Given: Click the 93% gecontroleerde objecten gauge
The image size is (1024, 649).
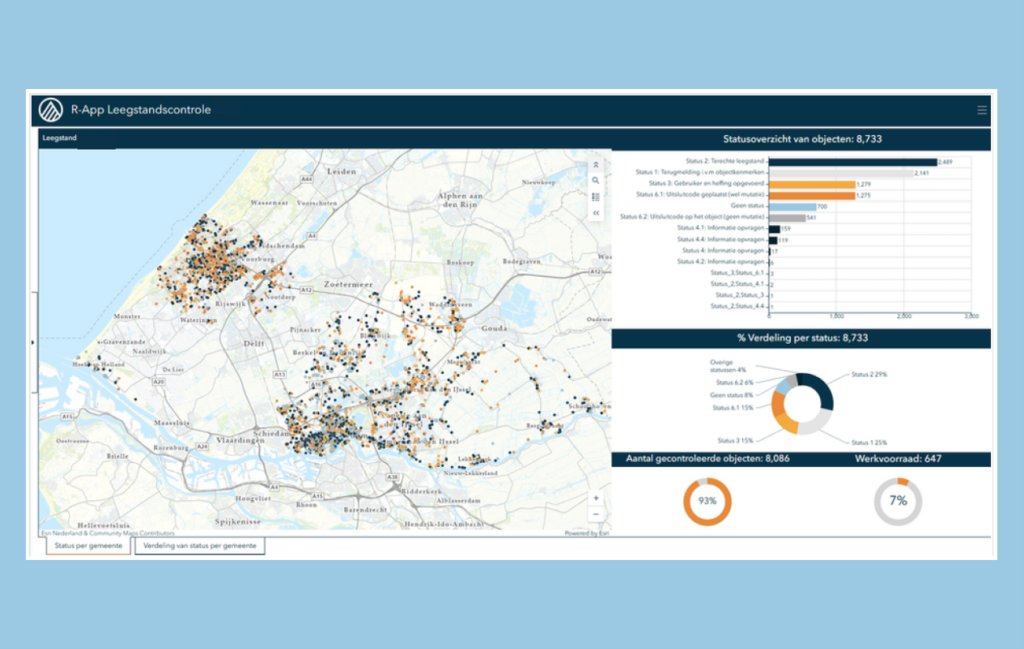Looking at the screenshot, I should click(707, 501).
